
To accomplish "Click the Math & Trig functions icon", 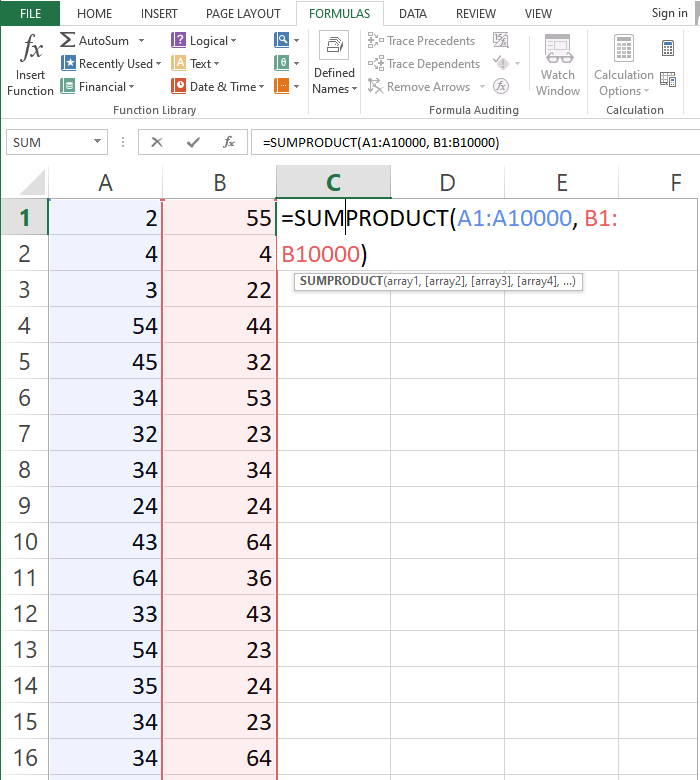I will 282,63.
